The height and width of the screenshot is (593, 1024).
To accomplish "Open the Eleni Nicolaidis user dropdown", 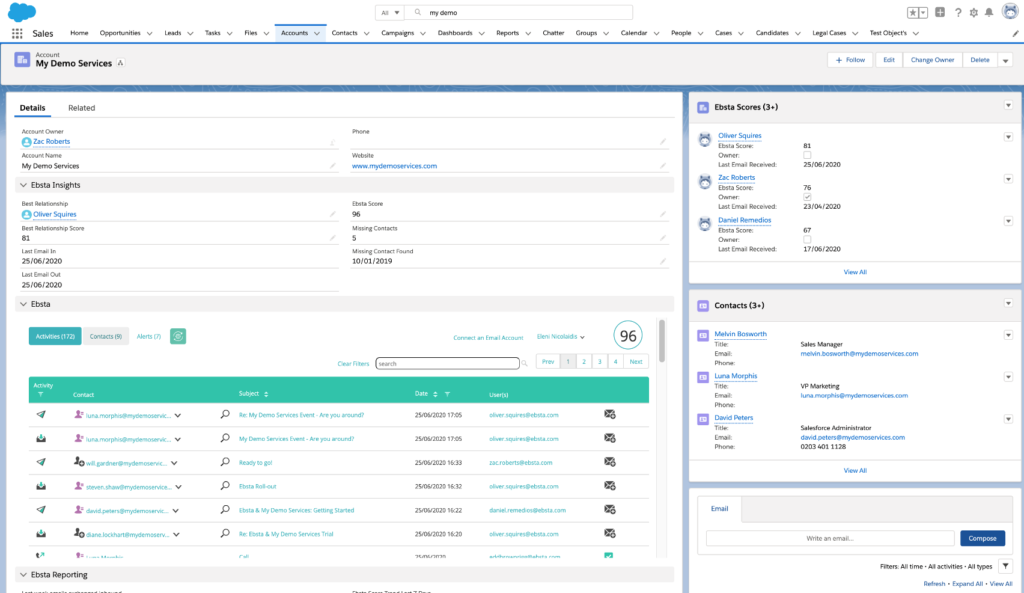I will tap(561, 337).
